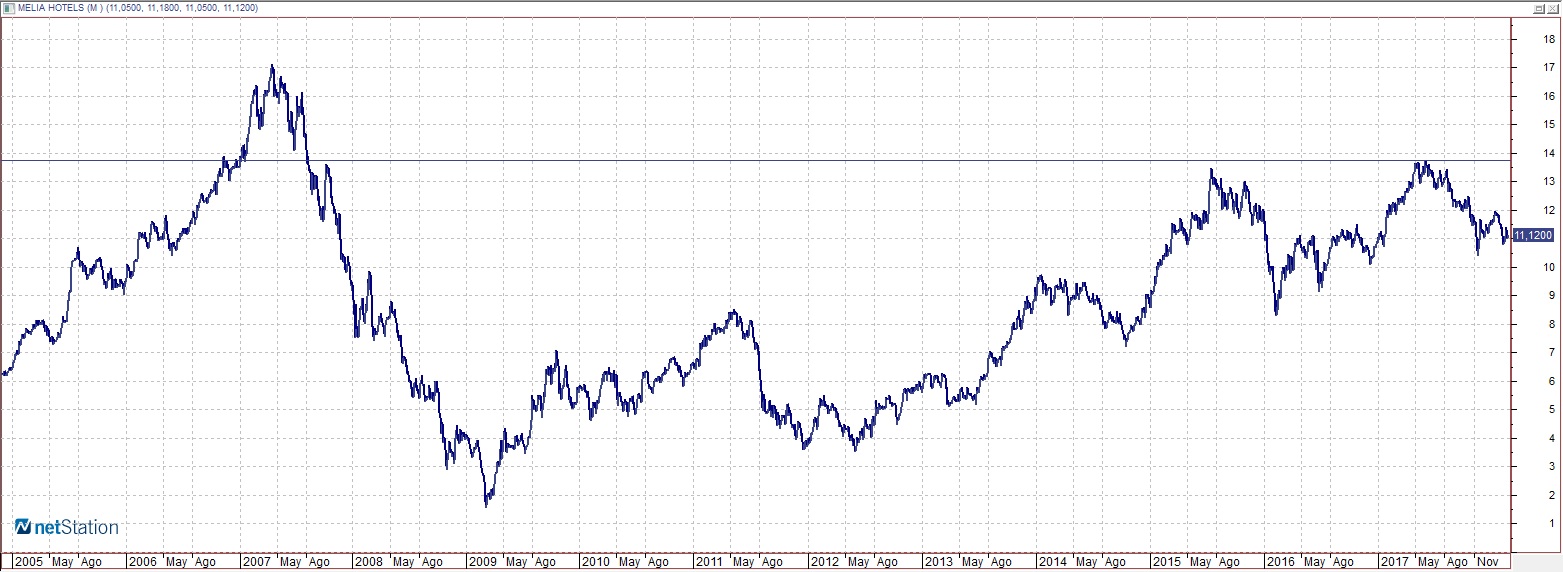Click the 7 value on price axis
Viewport: 1563px width, 572px height.
coord(1550,353)
